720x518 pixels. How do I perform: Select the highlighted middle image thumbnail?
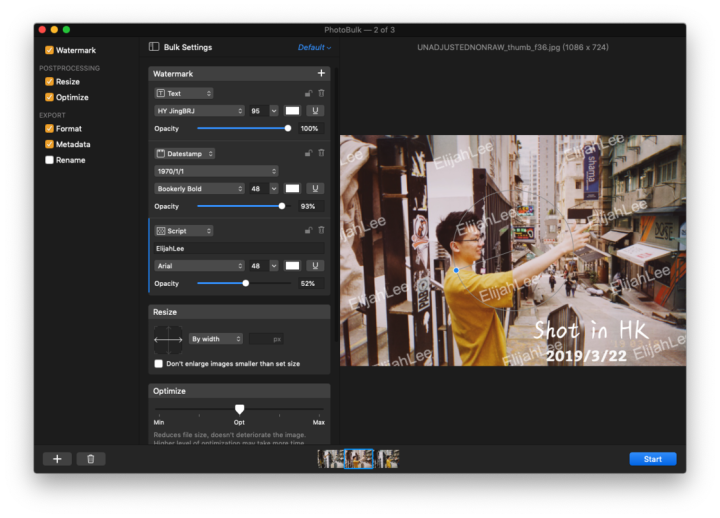pyautogui.click(x=359, y=459)
